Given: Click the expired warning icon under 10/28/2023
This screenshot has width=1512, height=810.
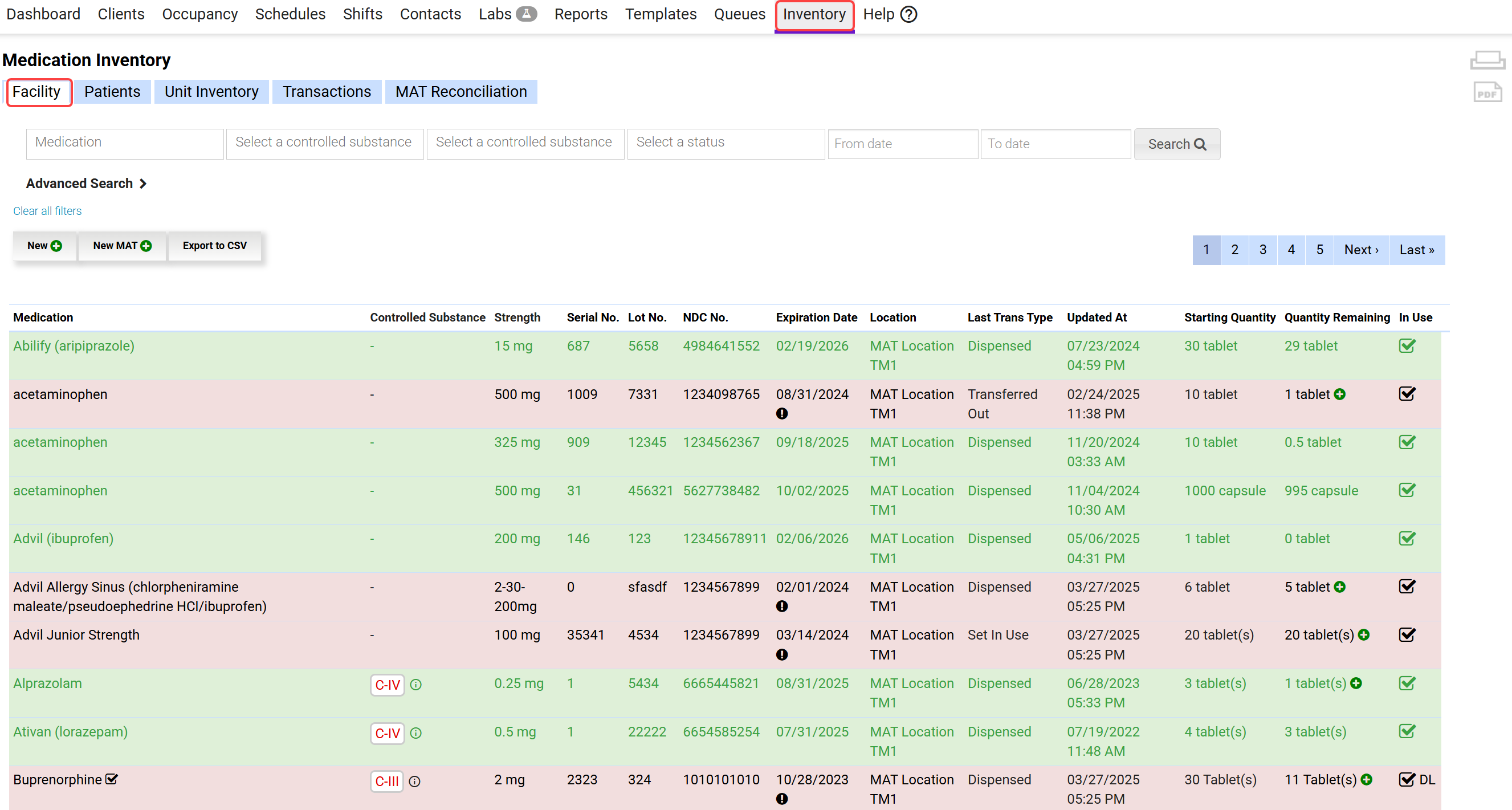Looking at the screenshot, I should click(781, 799).
